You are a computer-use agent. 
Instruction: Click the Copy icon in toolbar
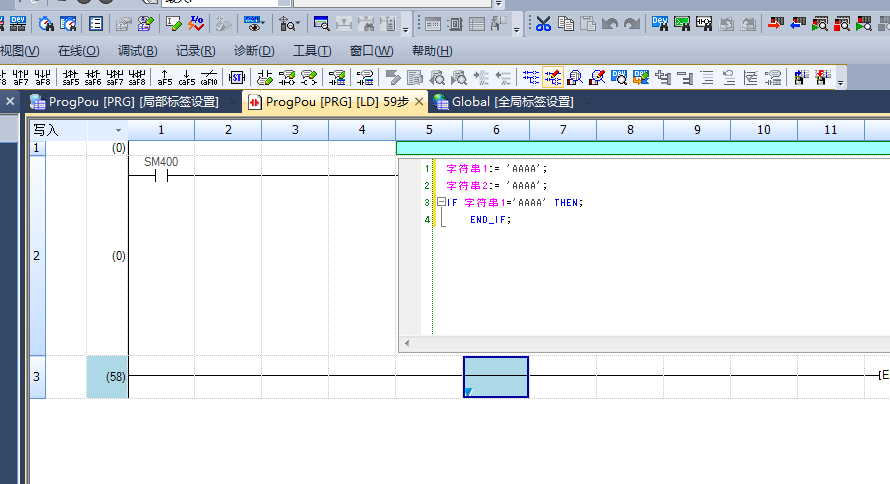pyautogui.click(x=566, y=23)
